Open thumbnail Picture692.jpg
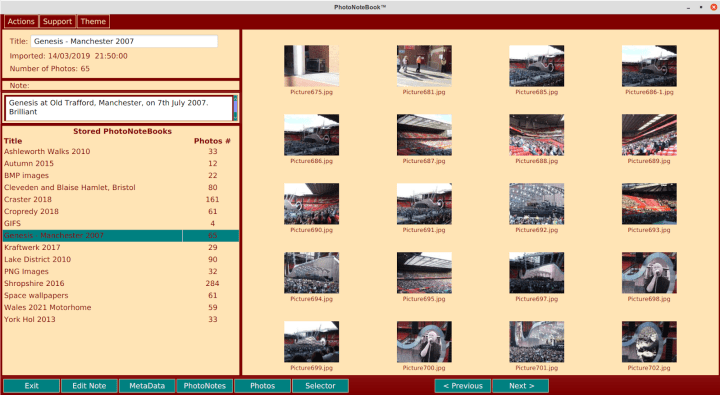 [536, 203]
